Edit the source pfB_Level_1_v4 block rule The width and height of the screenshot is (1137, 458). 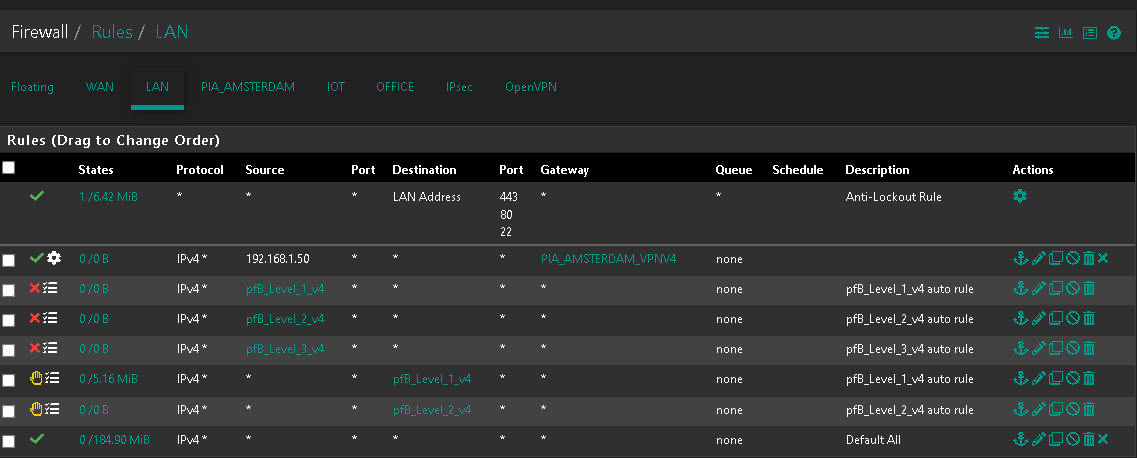[x=1038, y=288]
